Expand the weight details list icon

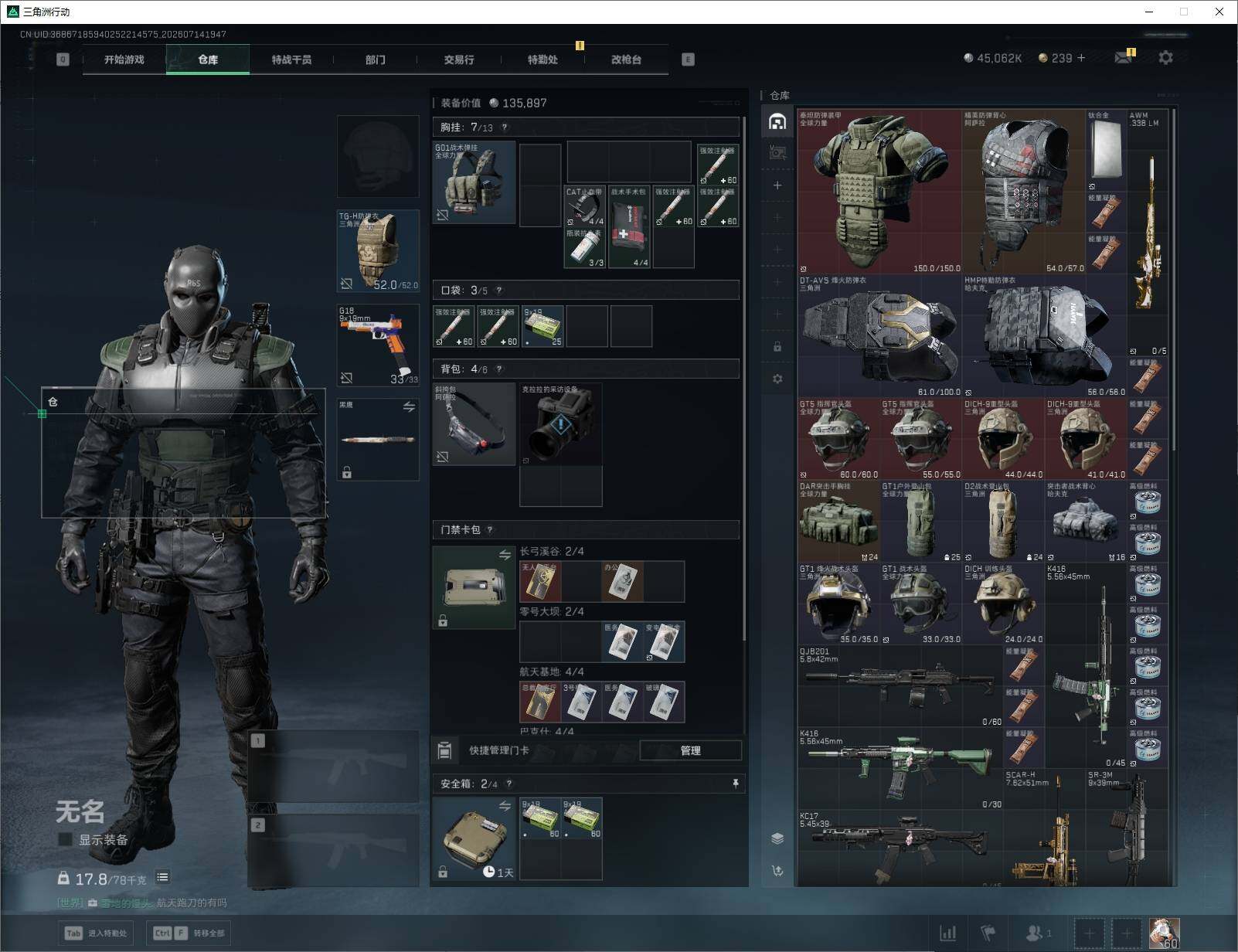coord(162,877)
